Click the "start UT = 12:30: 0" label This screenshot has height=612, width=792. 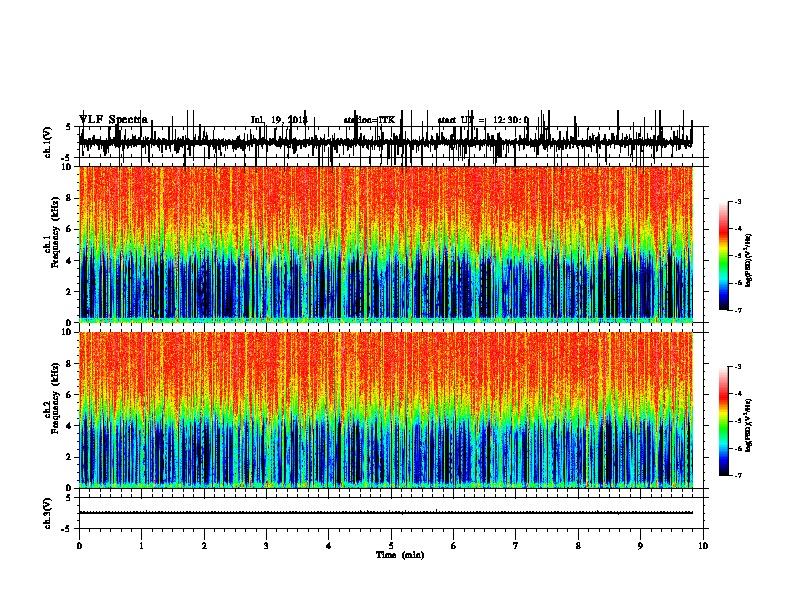tap(483, 120)
